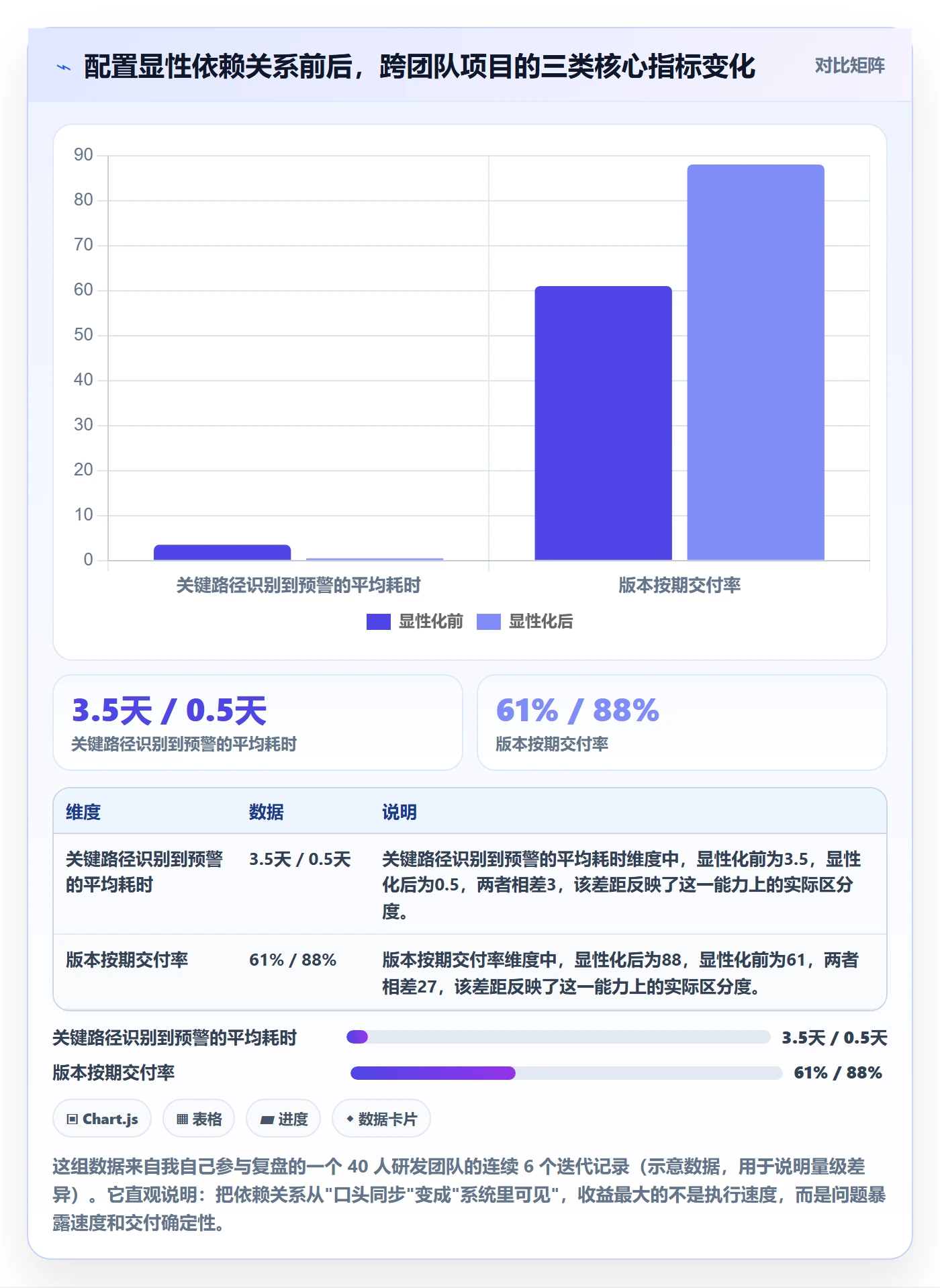Click the 61% / 88% stat card value

[x=577, y=710]
